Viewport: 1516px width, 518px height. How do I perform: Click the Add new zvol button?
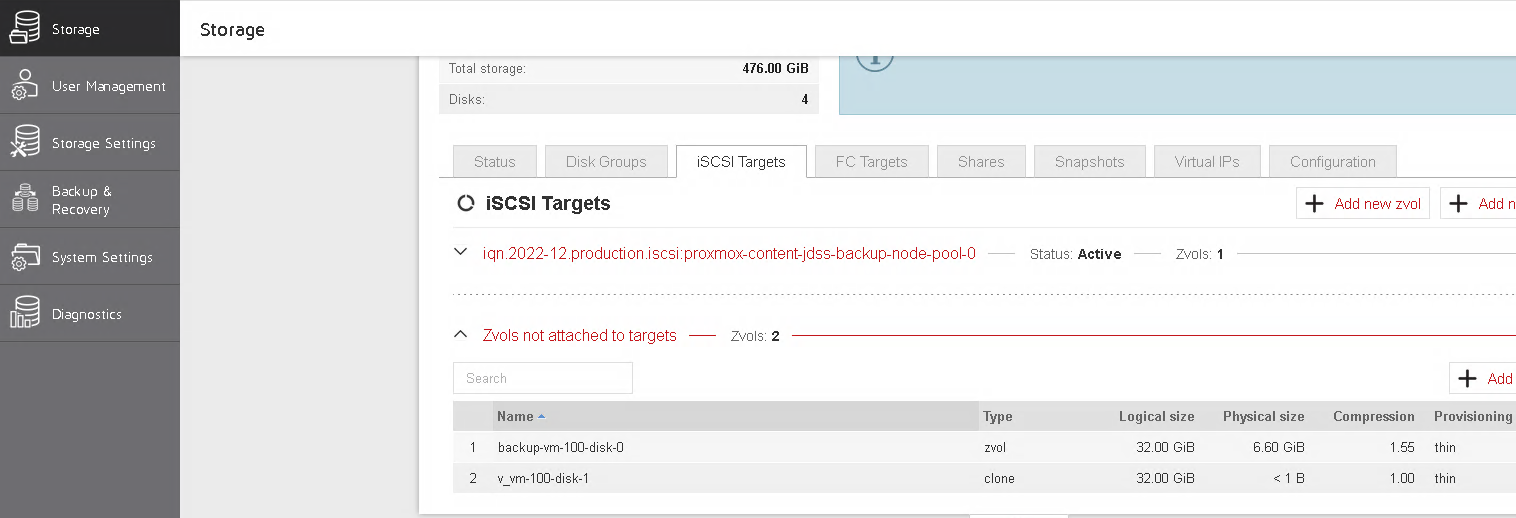(x=1364, y=203)
